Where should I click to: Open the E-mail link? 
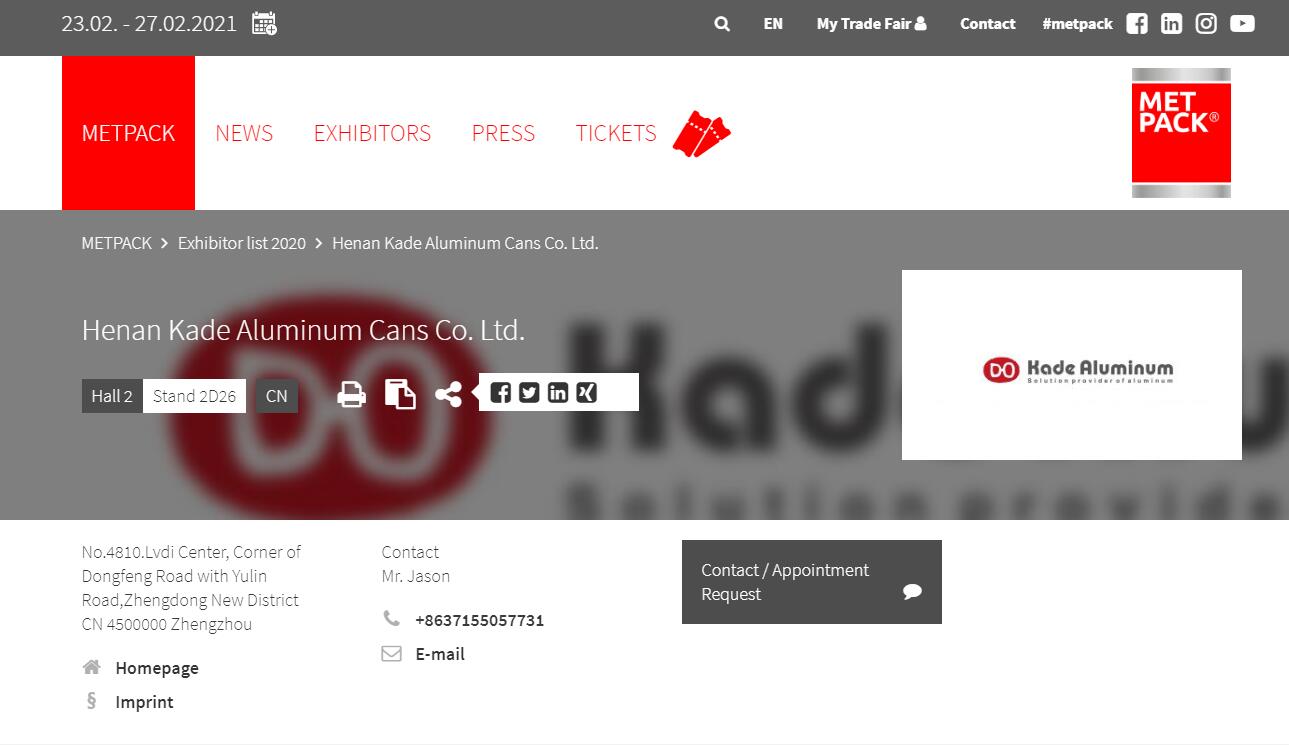tap(440, 654)
